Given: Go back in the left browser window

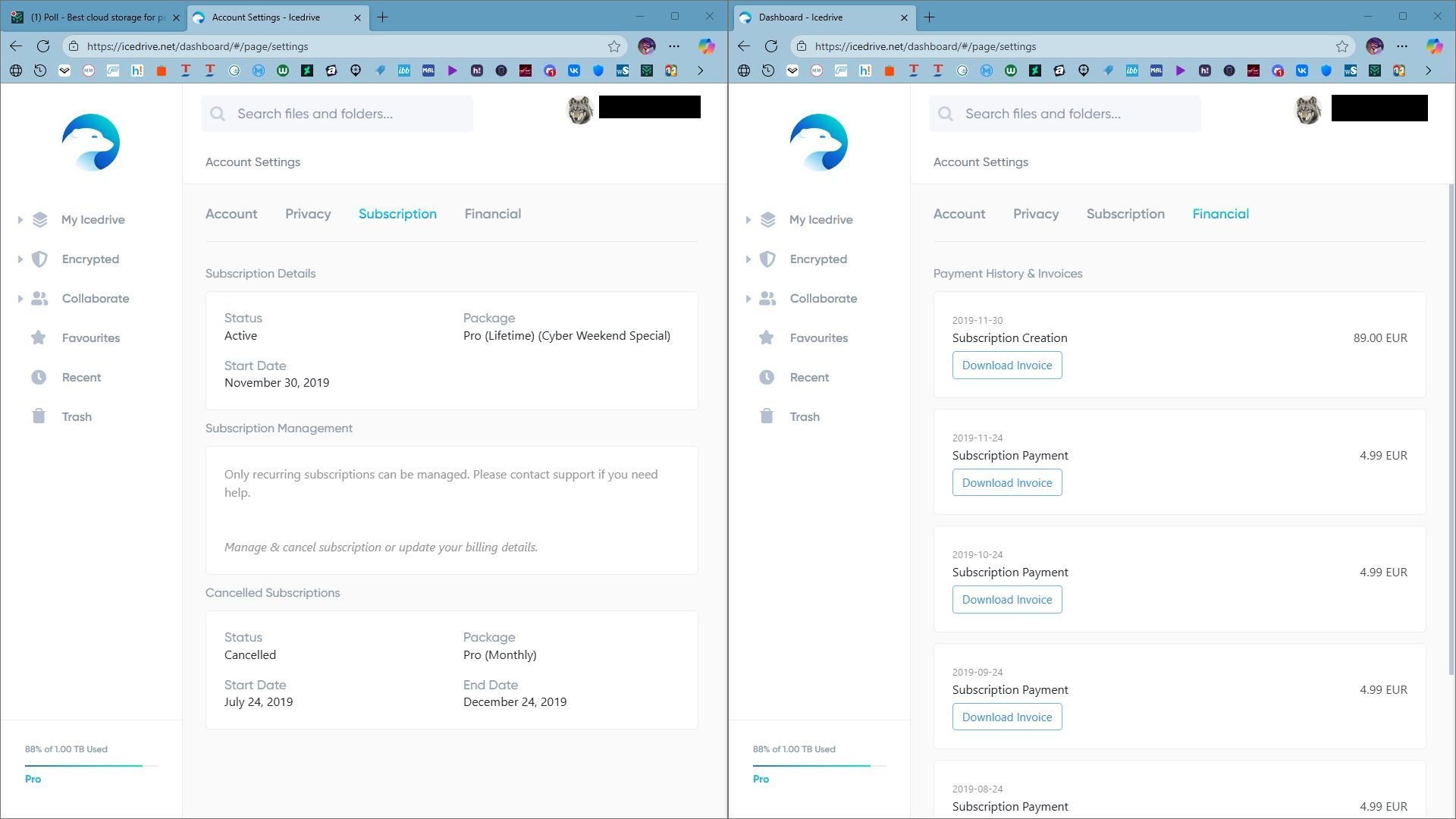Looking at the screenshot, I should [x=16, y=46].
